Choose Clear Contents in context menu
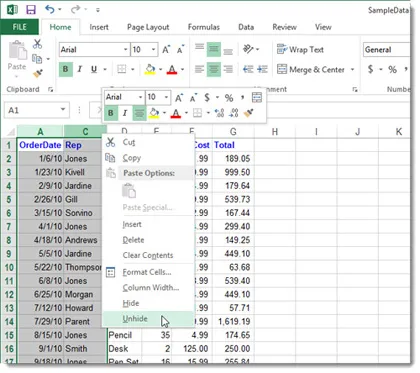420x373 pixels. pos(148,255)
